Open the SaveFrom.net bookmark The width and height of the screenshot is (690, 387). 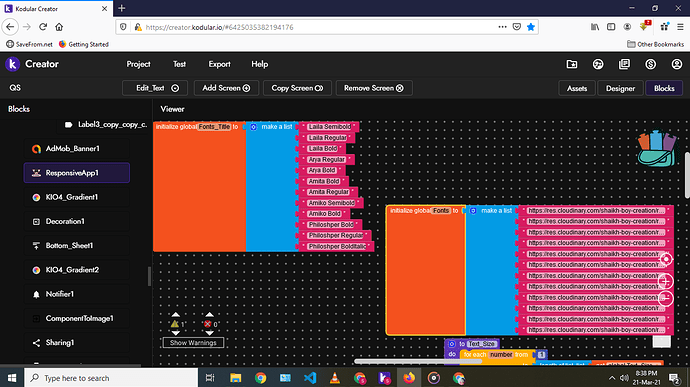pyautogui.click(x=29, y=44)
